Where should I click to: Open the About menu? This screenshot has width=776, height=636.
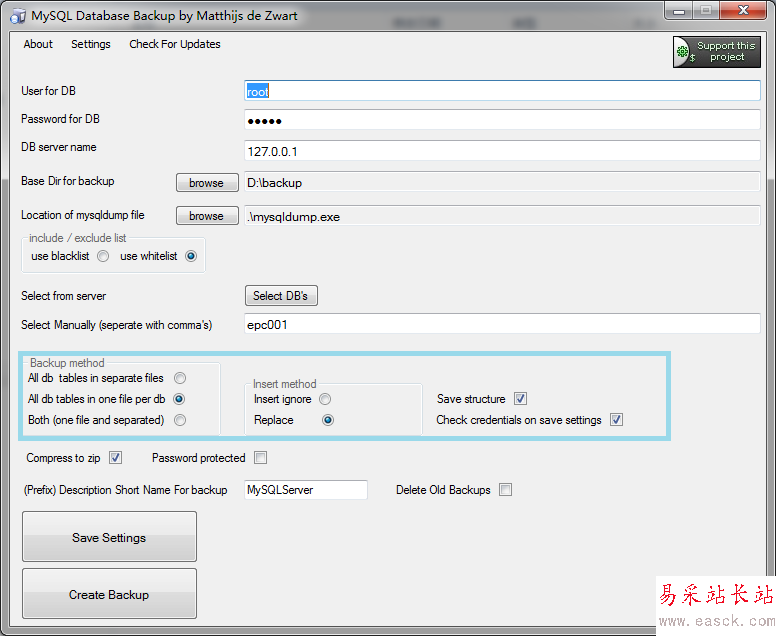(38, 44)
